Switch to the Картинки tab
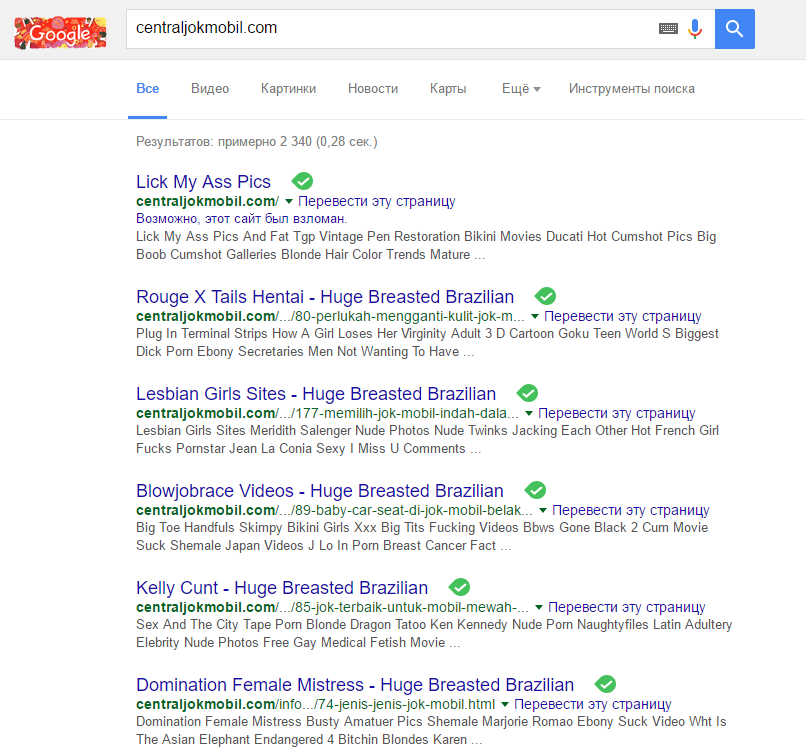806x752 pixels. point(288,89)
